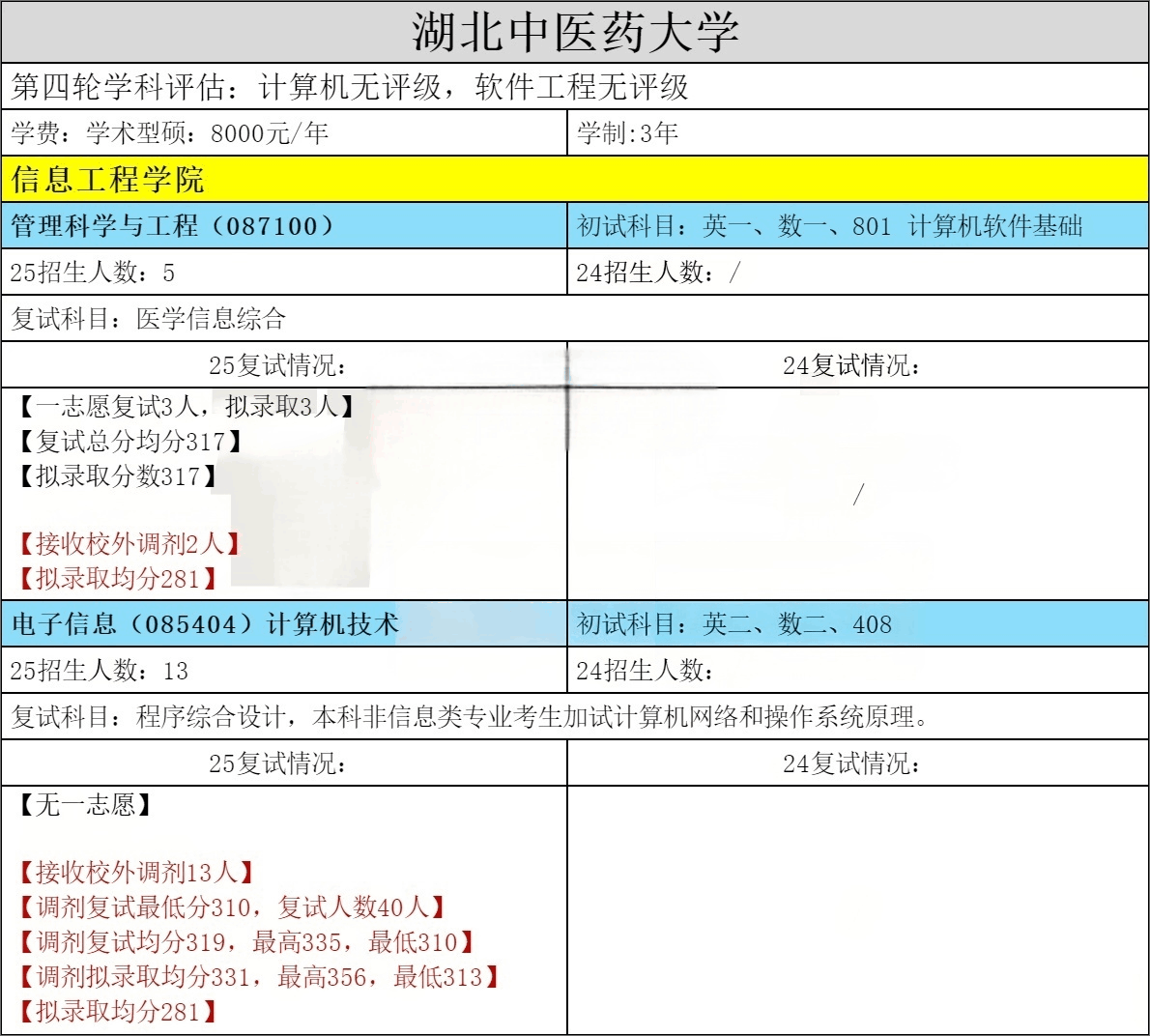Click the 25招生人数：13 cell

[x=99, y=671]
